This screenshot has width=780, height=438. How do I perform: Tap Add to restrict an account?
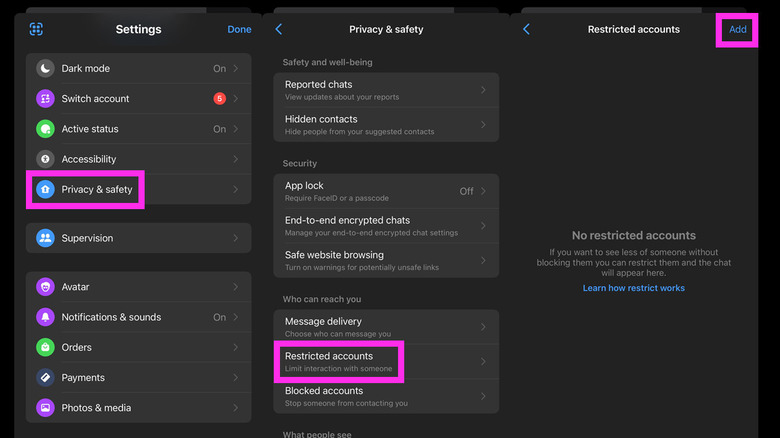[x=737, y=29]
